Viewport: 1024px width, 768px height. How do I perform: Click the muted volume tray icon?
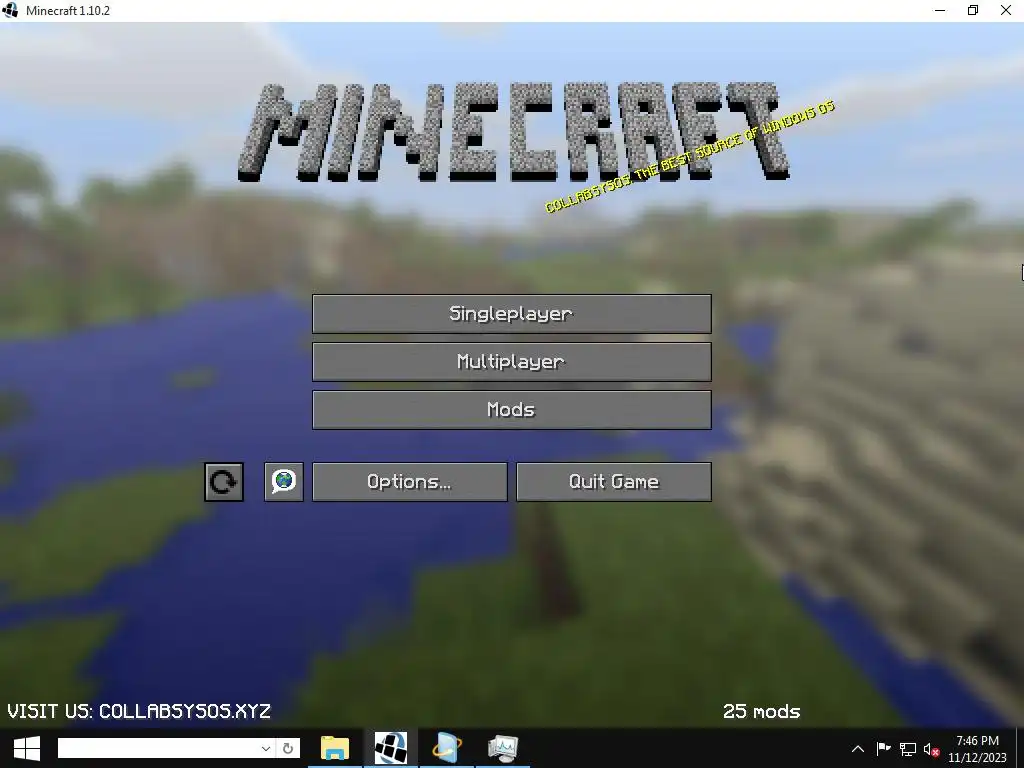pyautogui.click(x=932, y=750)
